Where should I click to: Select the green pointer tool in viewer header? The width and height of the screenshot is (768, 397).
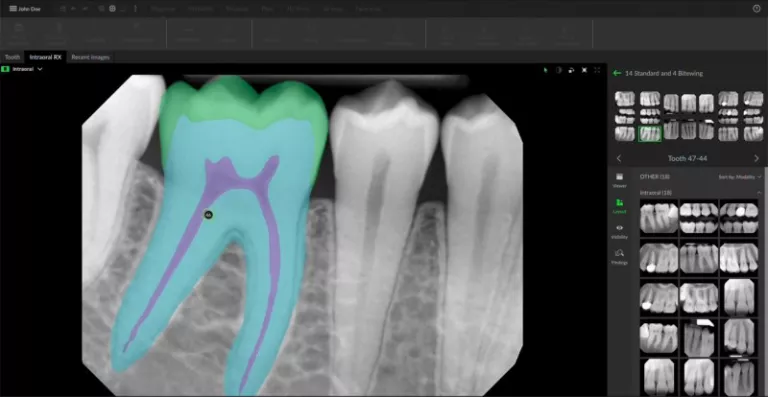tap(546, 70)
